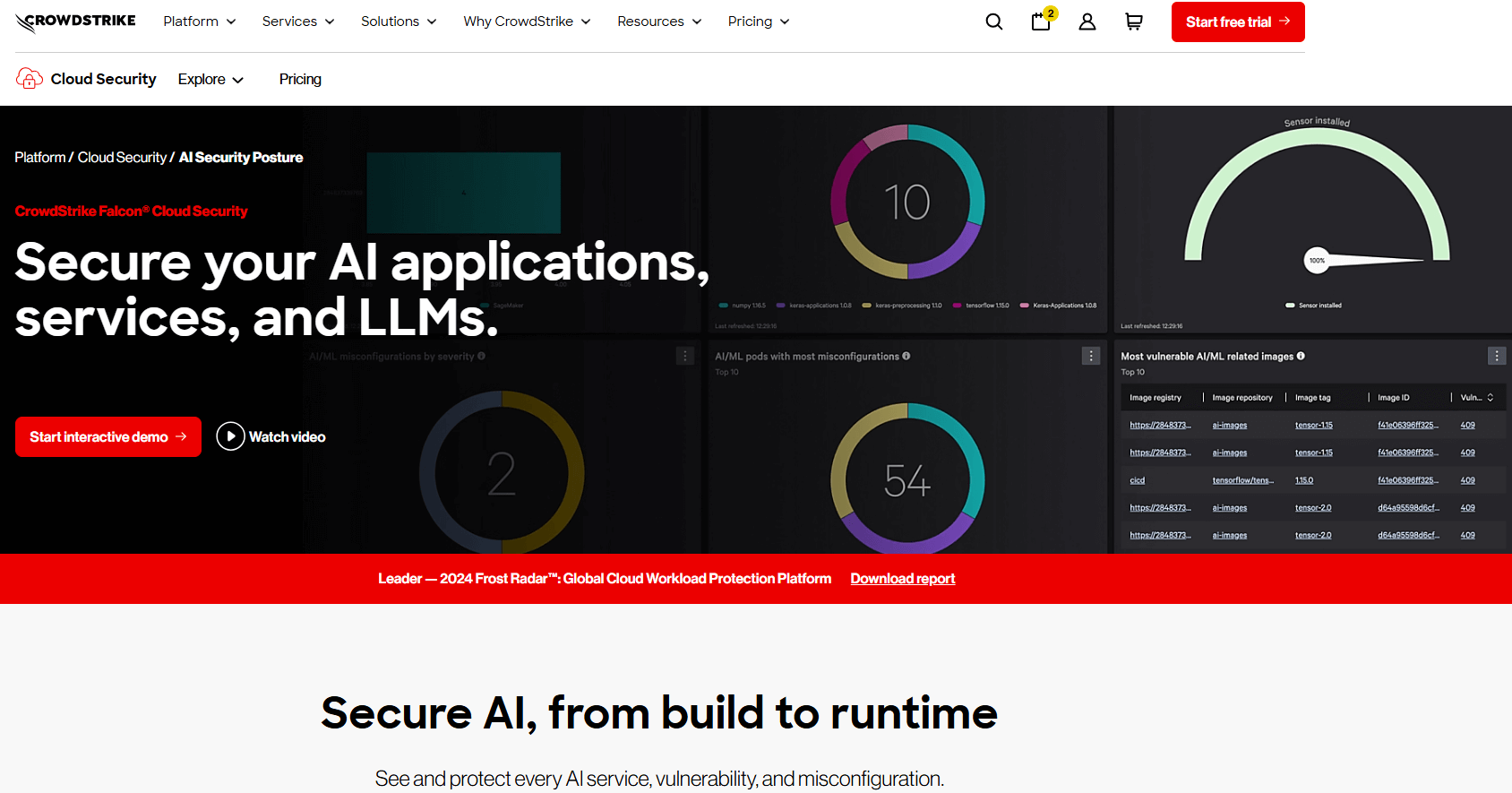Expand the Services menu
1512x793 pixels.
pos(298,22)
